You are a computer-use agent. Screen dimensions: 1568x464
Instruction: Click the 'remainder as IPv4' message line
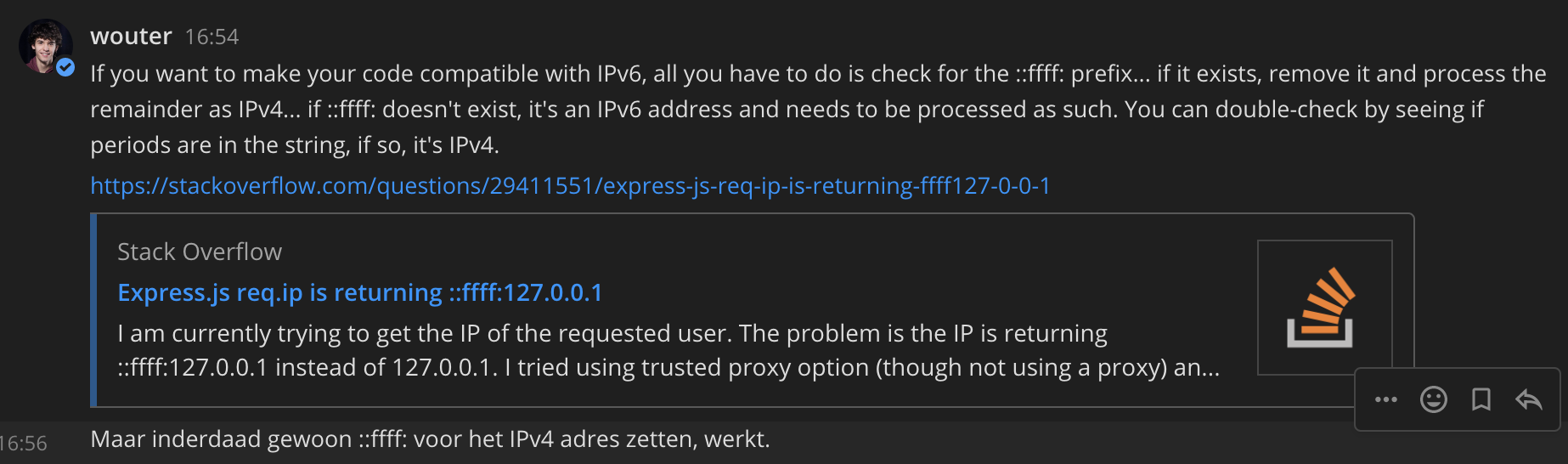click(x=786, y=110)
